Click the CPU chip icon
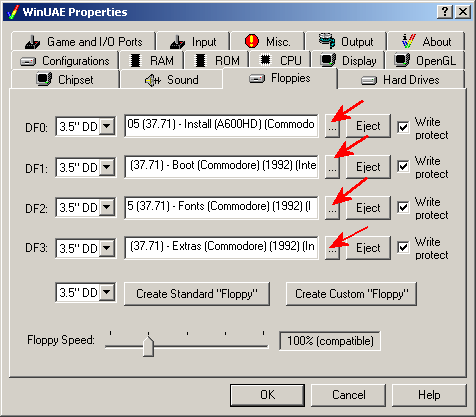 [265, 60]
